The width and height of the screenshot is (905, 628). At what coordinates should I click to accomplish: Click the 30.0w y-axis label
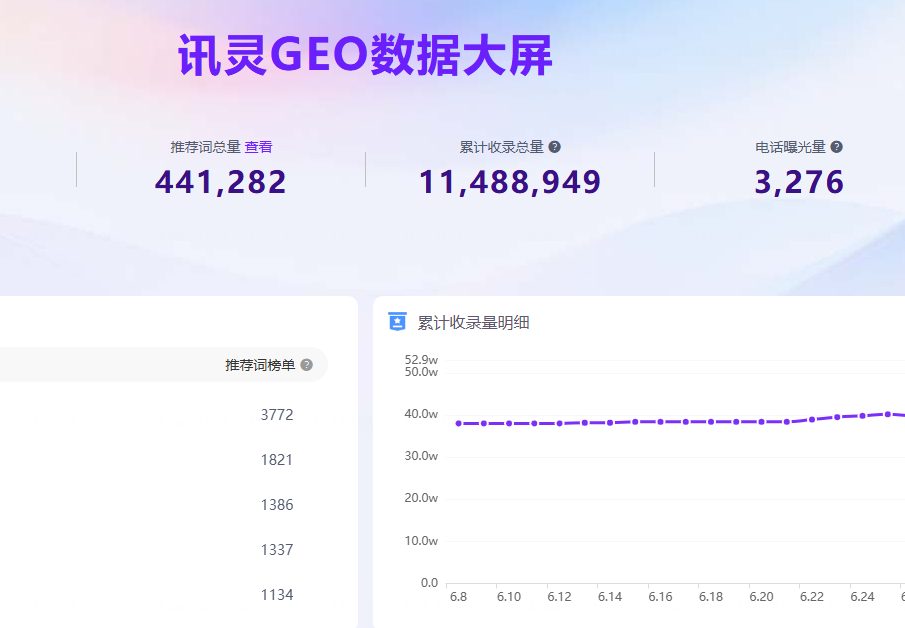(421, 456)
